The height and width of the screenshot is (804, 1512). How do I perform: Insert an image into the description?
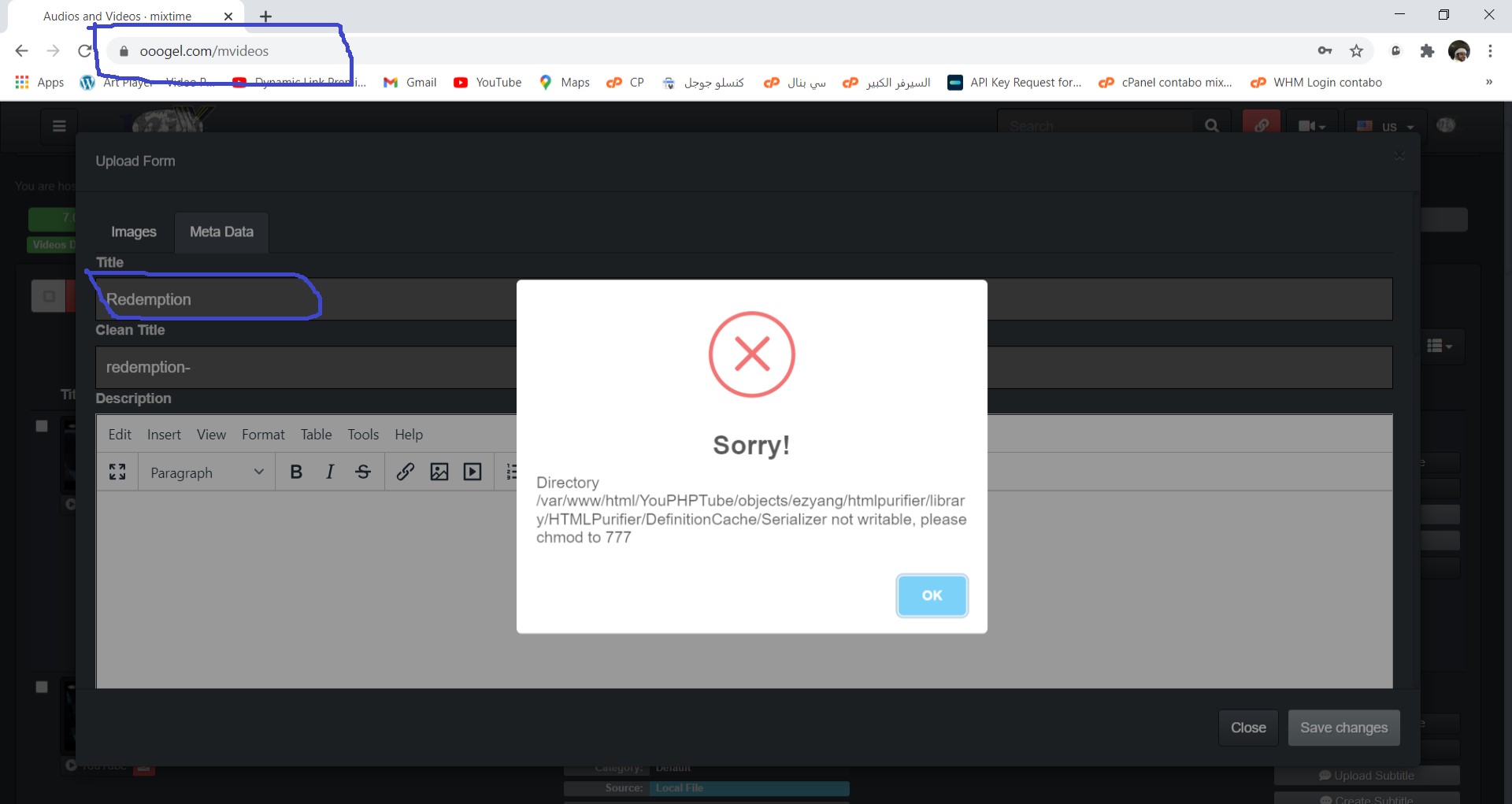point(439,472)
